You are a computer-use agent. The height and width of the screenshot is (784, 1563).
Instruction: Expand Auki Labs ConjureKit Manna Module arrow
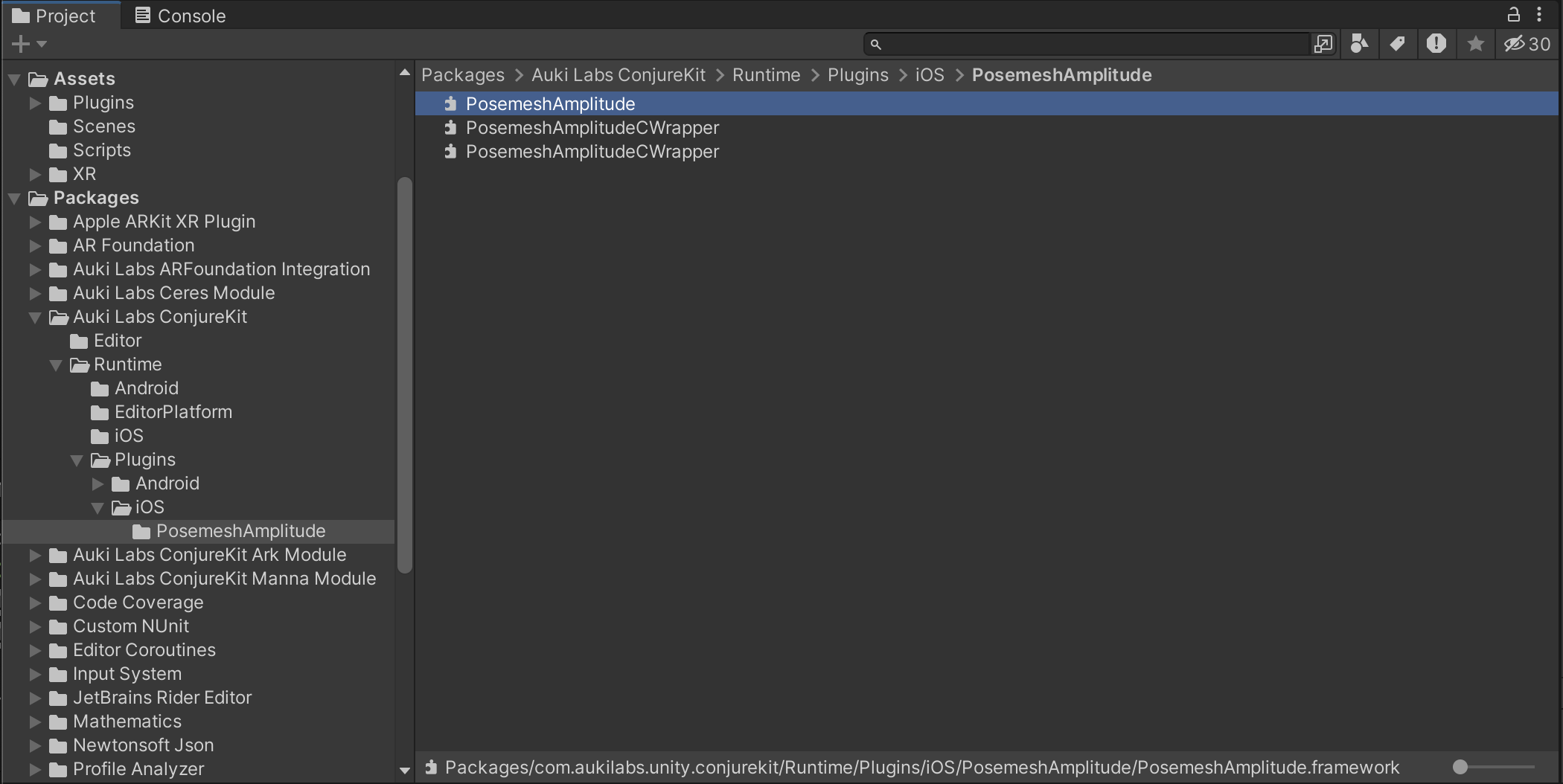tap(35, 579)
